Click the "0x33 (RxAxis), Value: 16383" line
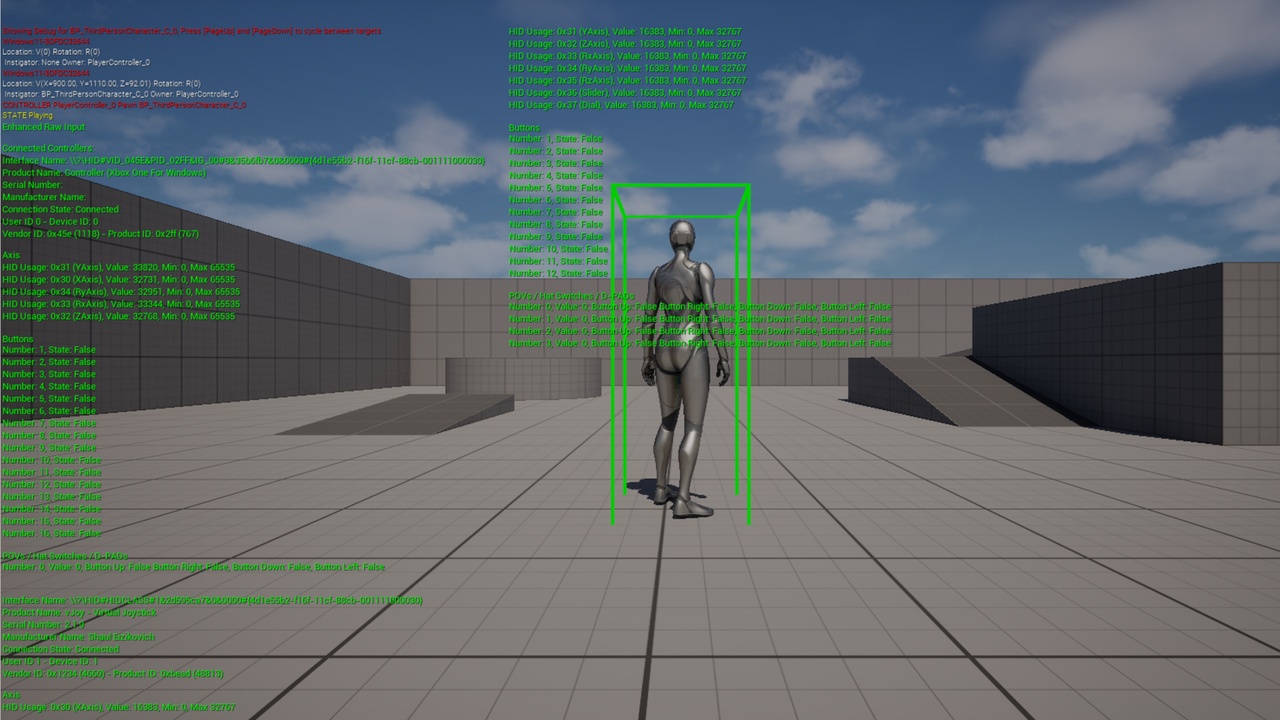 coord(627,56)
